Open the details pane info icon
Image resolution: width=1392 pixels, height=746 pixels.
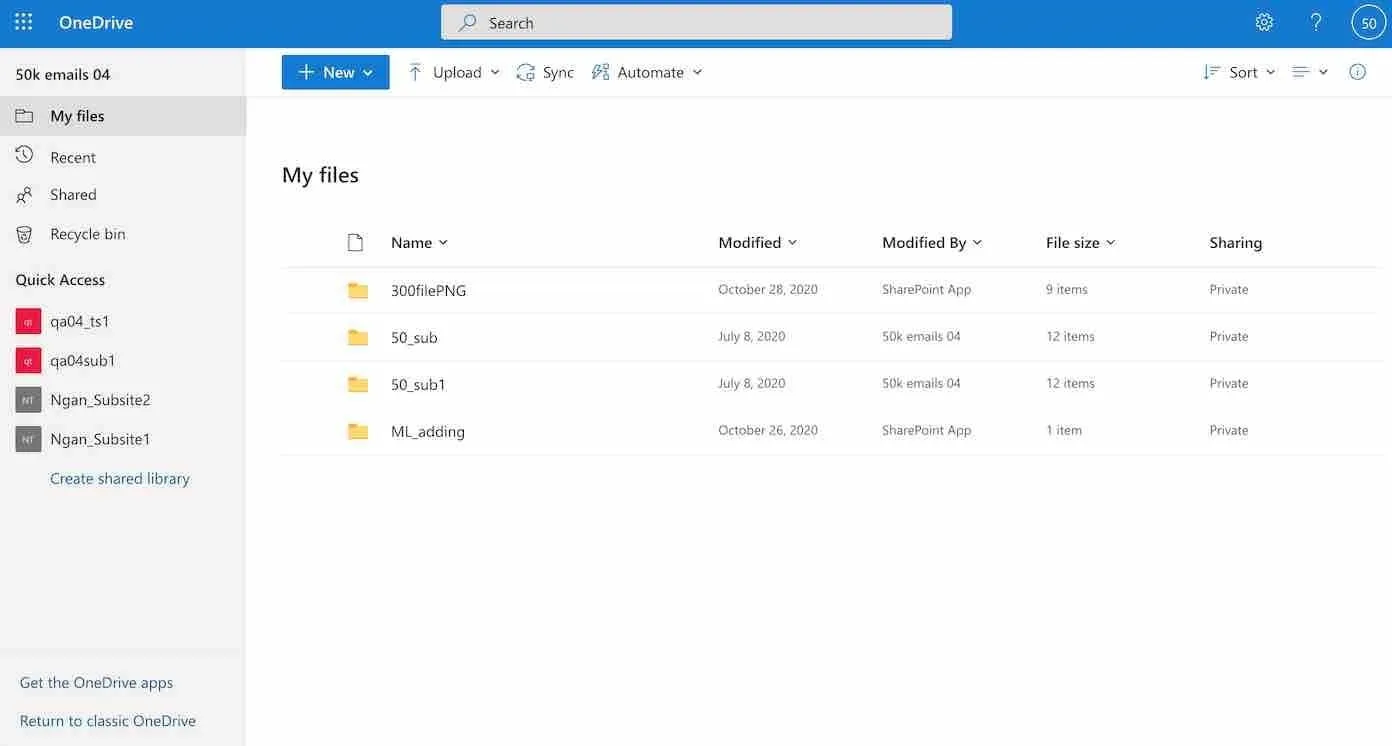[1357, 72]
